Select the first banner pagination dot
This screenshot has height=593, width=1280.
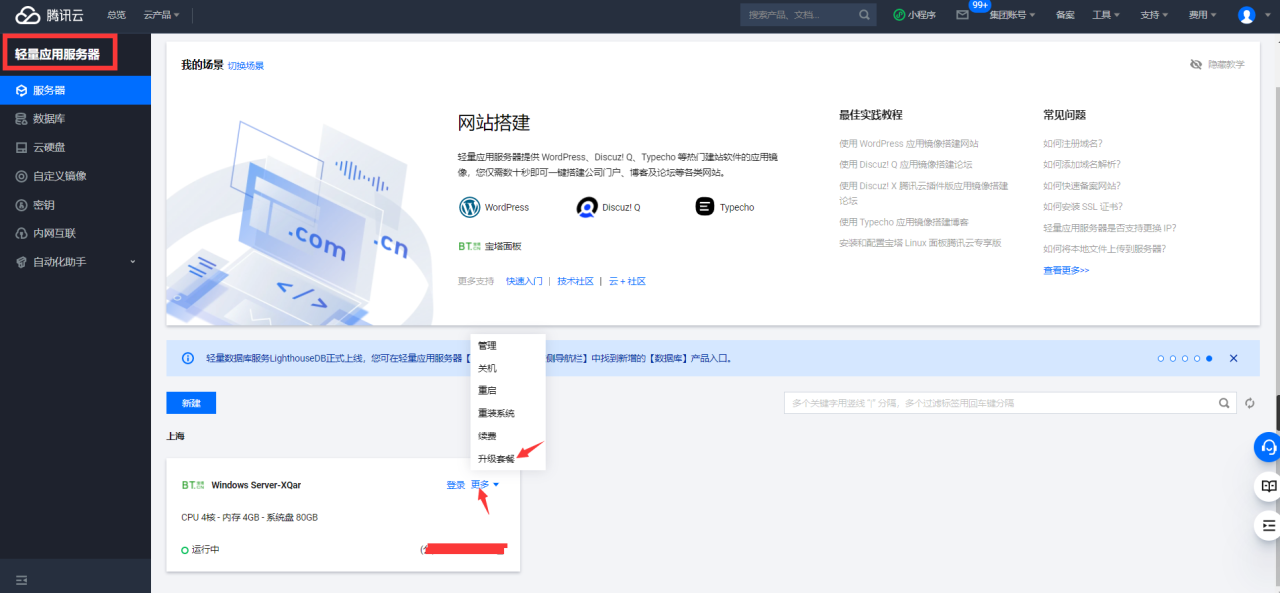tap(1161, 358)
